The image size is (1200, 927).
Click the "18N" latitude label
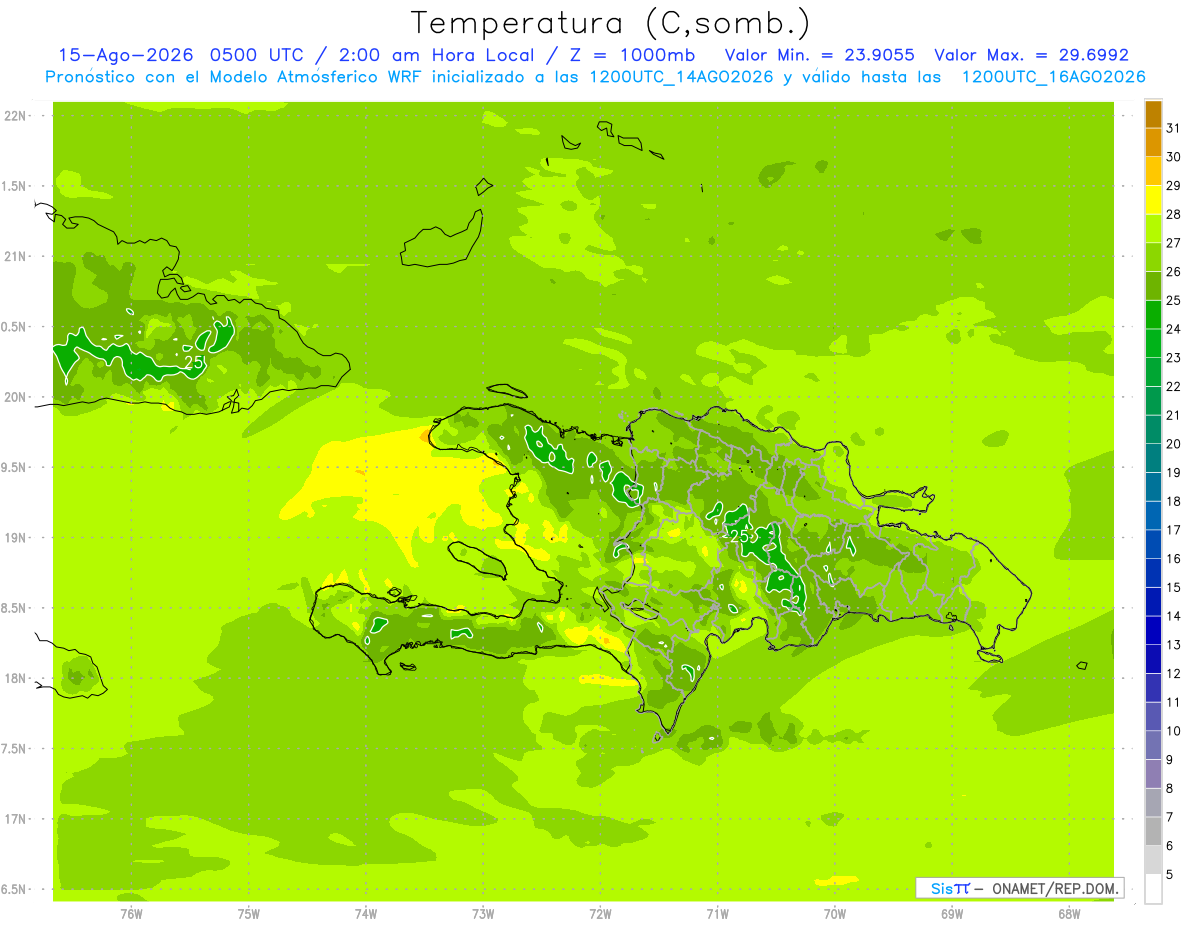tap(16, 679)
